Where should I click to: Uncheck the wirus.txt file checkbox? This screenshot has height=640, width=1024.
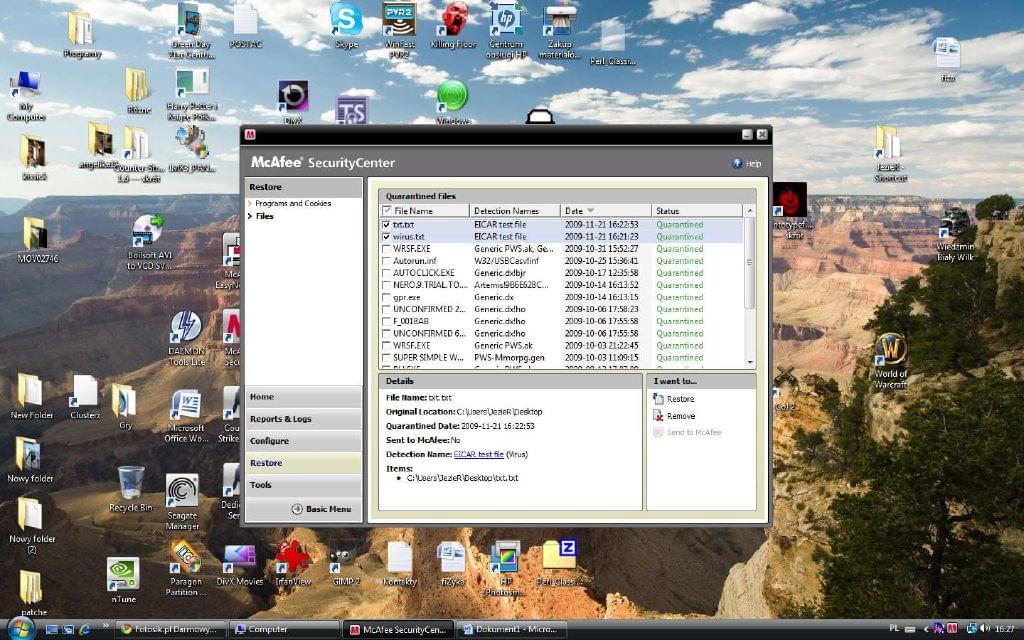[387, 237]
